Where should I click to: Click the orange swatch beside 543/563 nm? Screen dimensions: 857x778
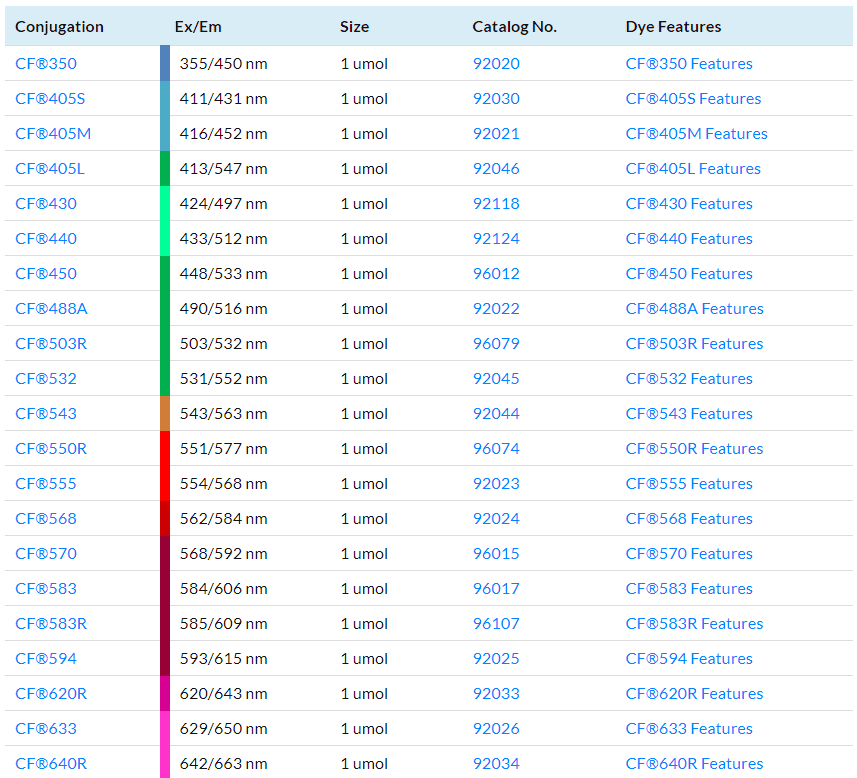[x=165, y=413]
